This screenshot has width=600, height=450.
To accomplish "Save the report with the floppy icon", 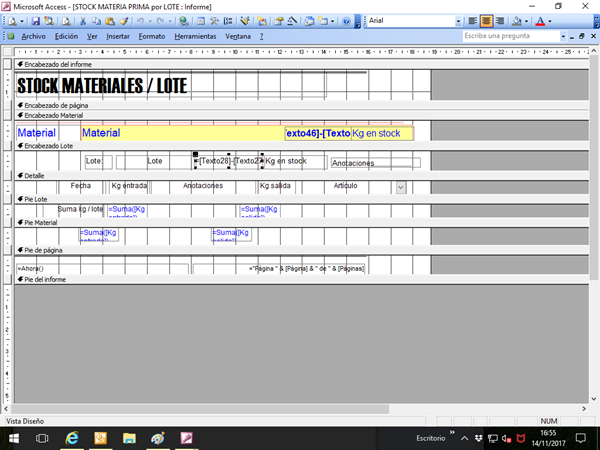I will tap(36, 21).
